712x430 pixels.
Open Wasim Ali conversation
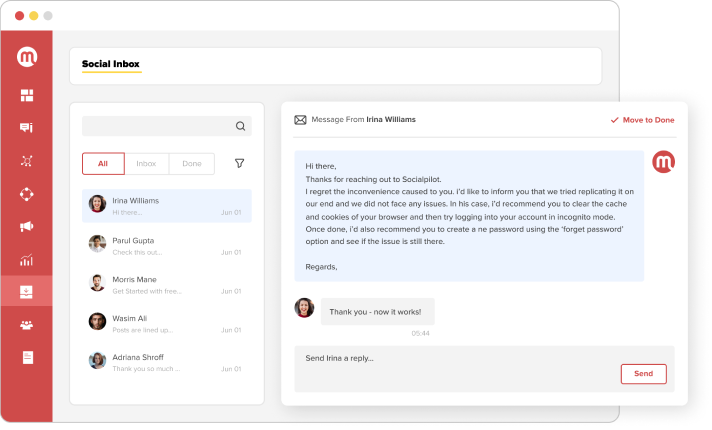(x=167, y=324)
